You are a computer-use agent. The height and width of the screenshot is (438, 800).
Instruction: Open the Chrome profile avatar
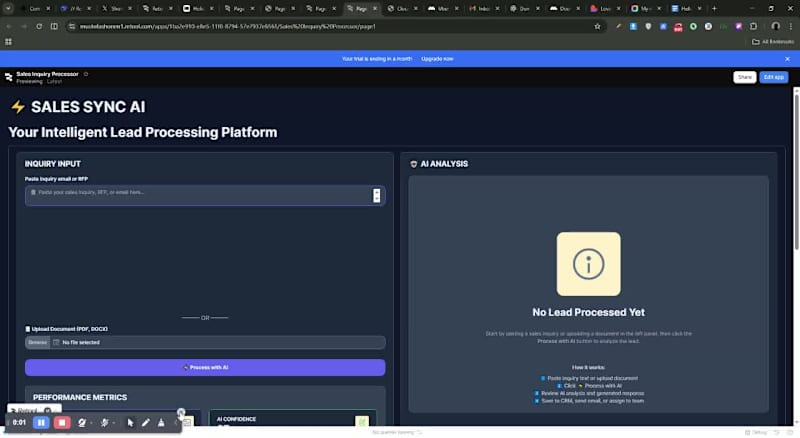click(x=776, y=26)
